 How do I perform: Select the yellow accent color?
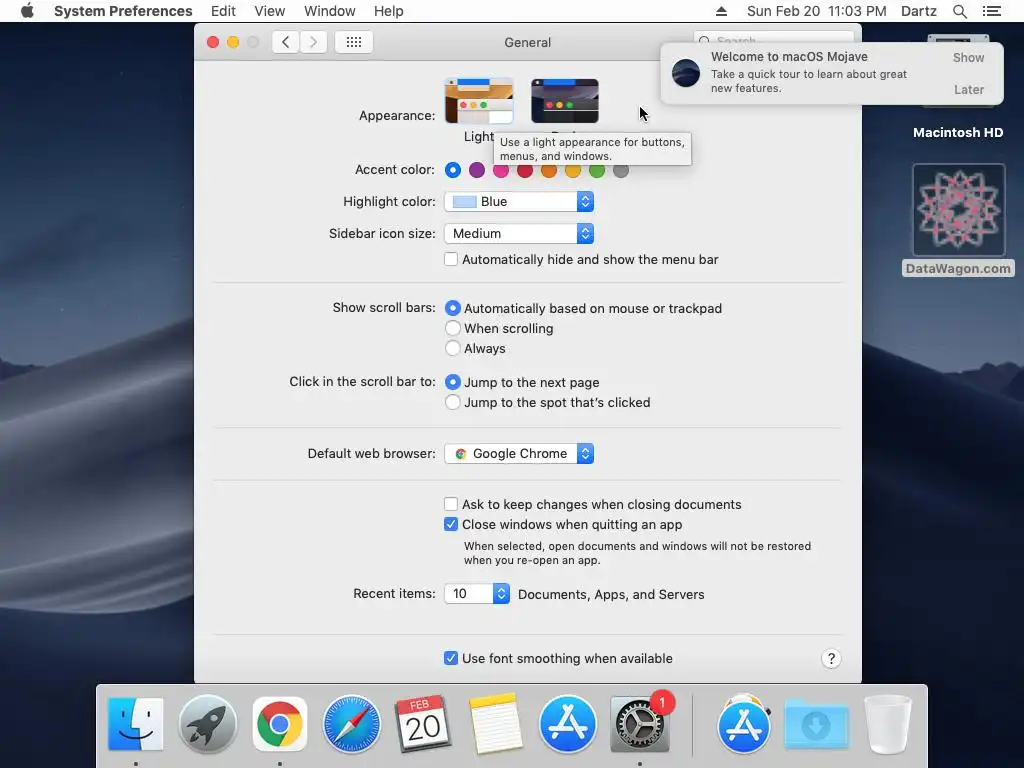[573, 170]
